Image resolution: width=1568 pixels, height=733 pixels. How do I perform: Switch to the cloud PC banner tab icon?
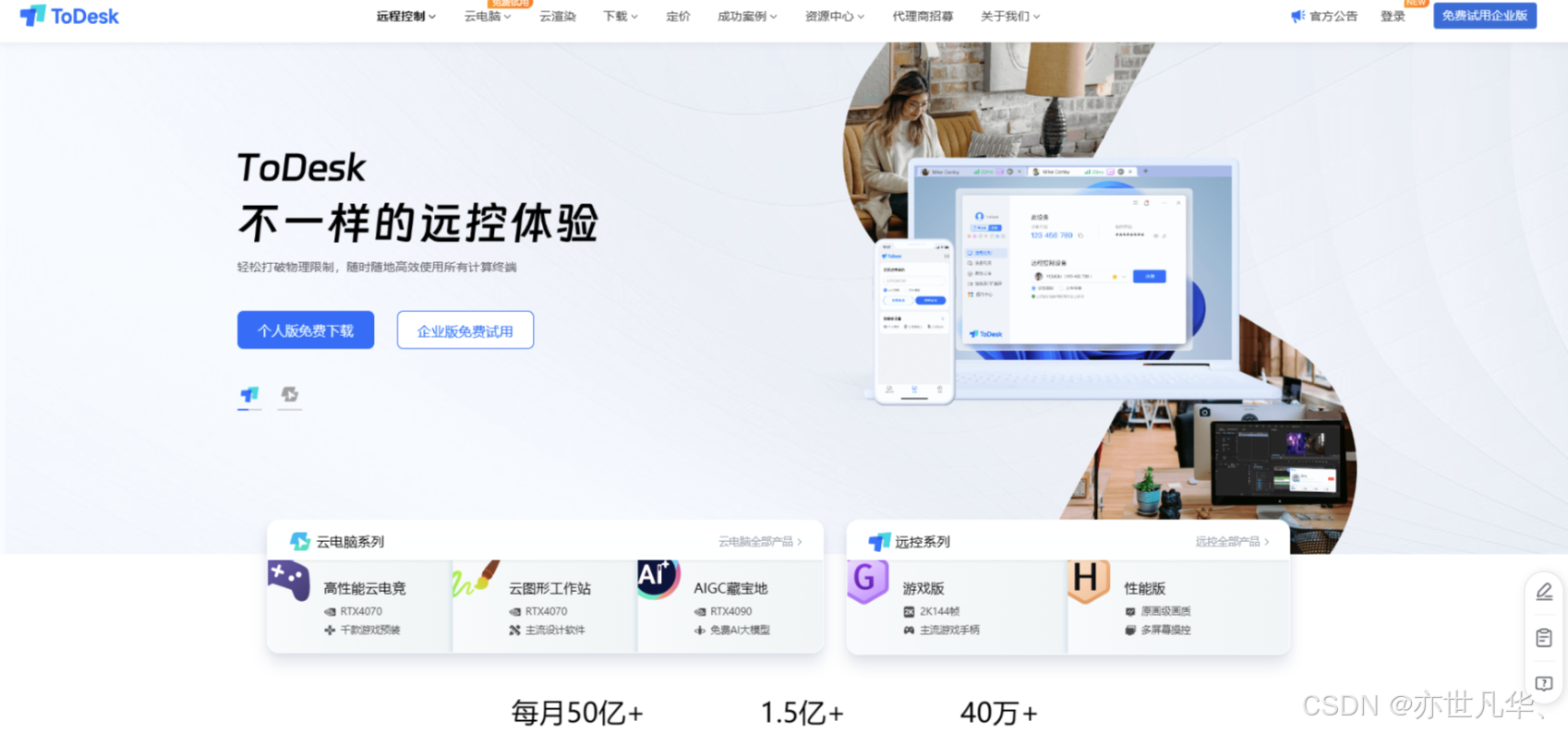(x=290, y=395)
